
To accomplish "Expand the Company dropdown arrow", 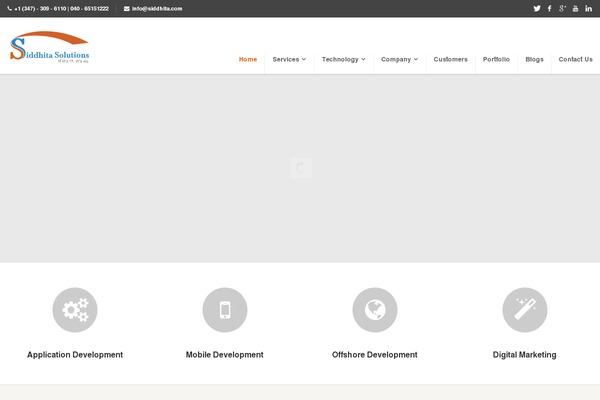I will click(x=416, y=59).
